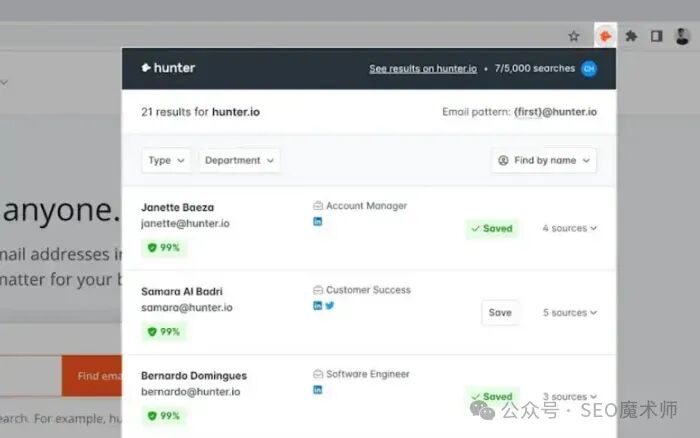Click the briefcase icon beside Account Manager
This screenshot has height=438, width=700.
318,206
